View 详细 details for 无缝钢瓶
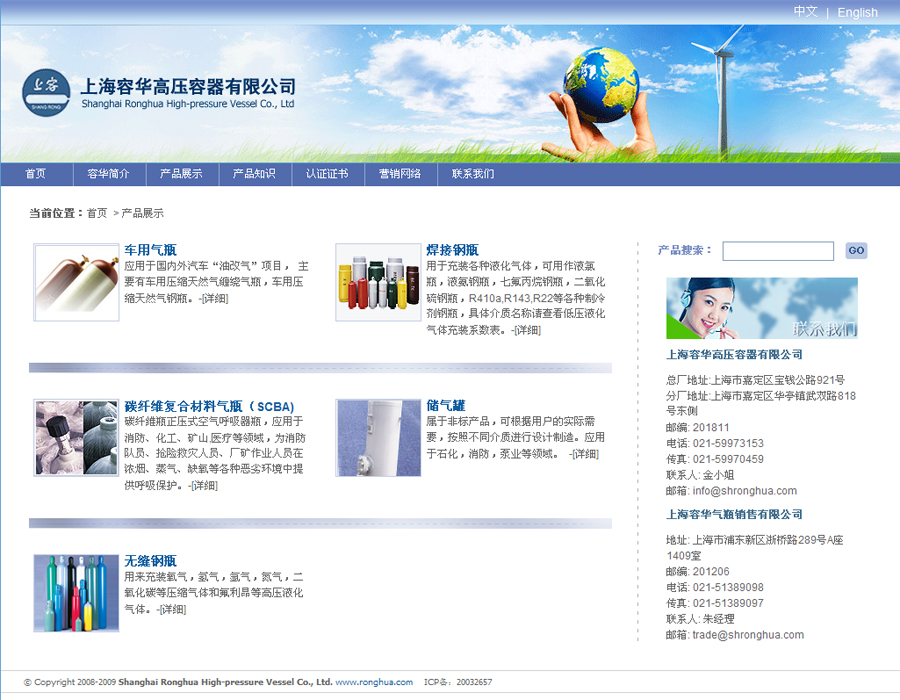The height and width of the screenshot is (700, 900). 172,609
